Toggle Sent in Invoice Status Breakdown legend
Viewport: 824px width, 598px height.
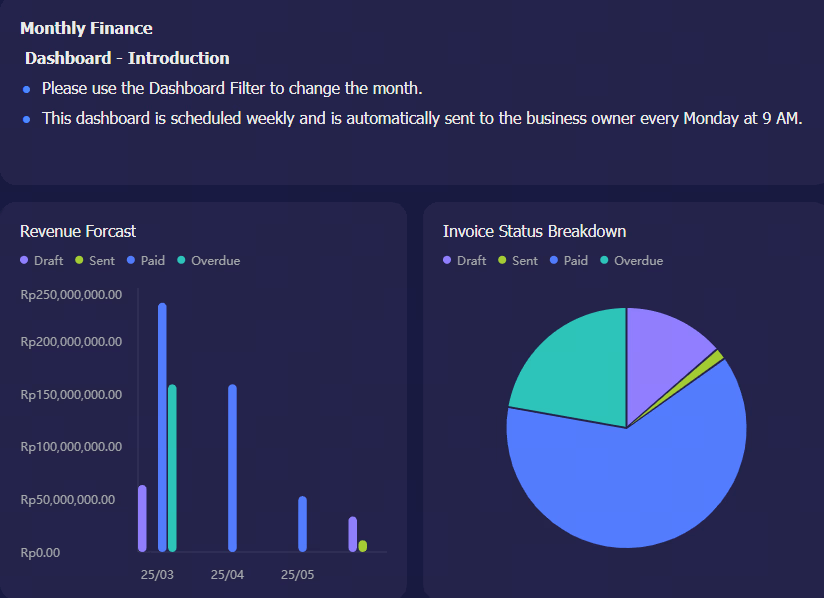point(518,261)
